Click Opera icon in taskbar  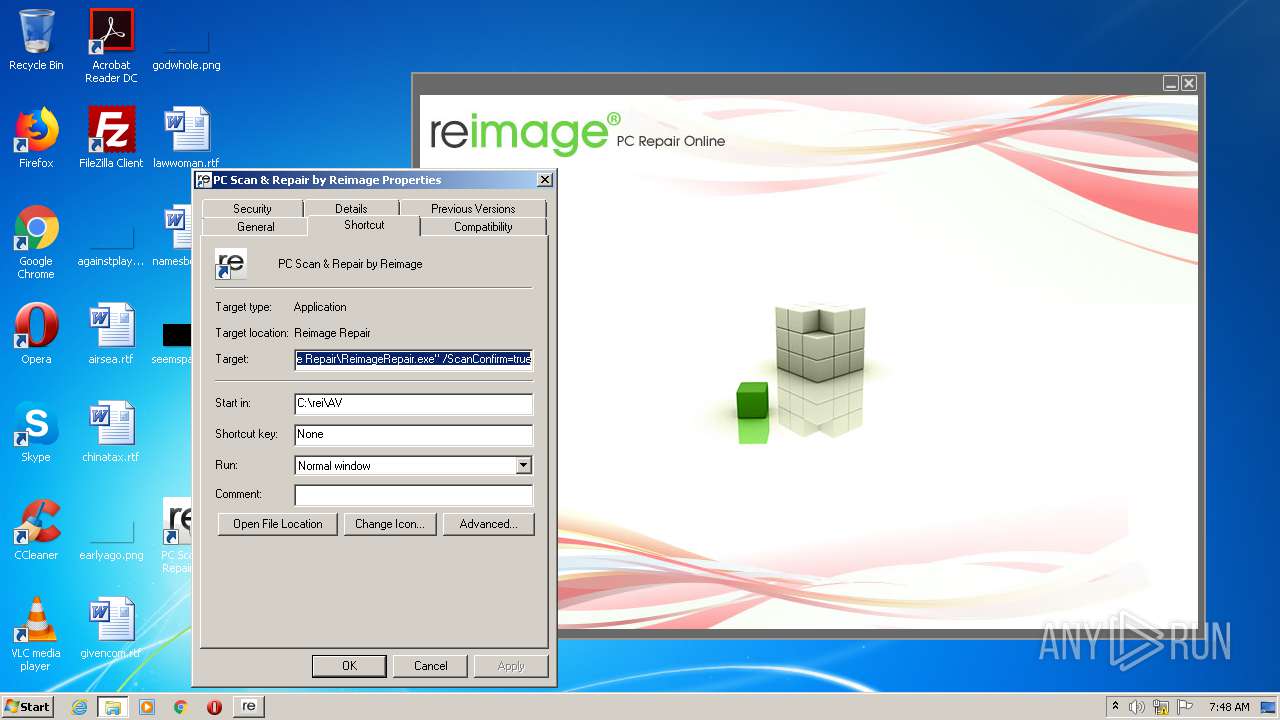coord(214,707)
